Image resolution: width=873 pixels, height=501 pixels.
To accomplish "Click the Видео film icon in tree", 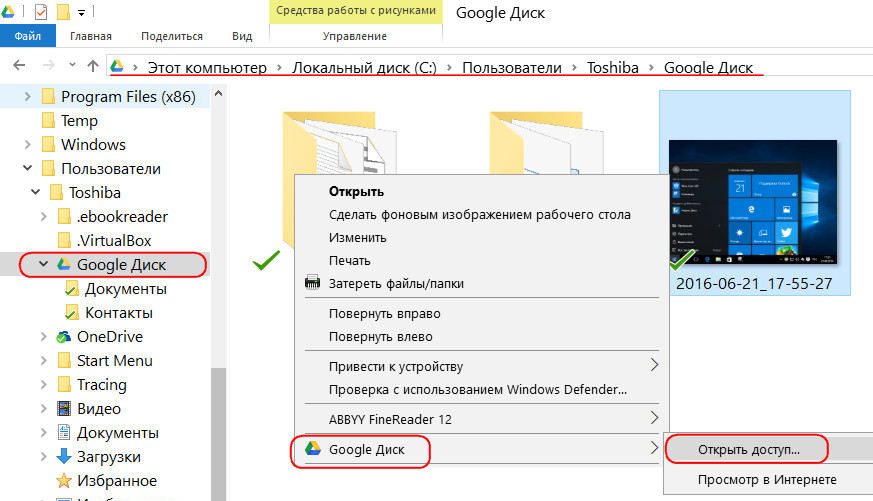I will [x=64, y=409].
